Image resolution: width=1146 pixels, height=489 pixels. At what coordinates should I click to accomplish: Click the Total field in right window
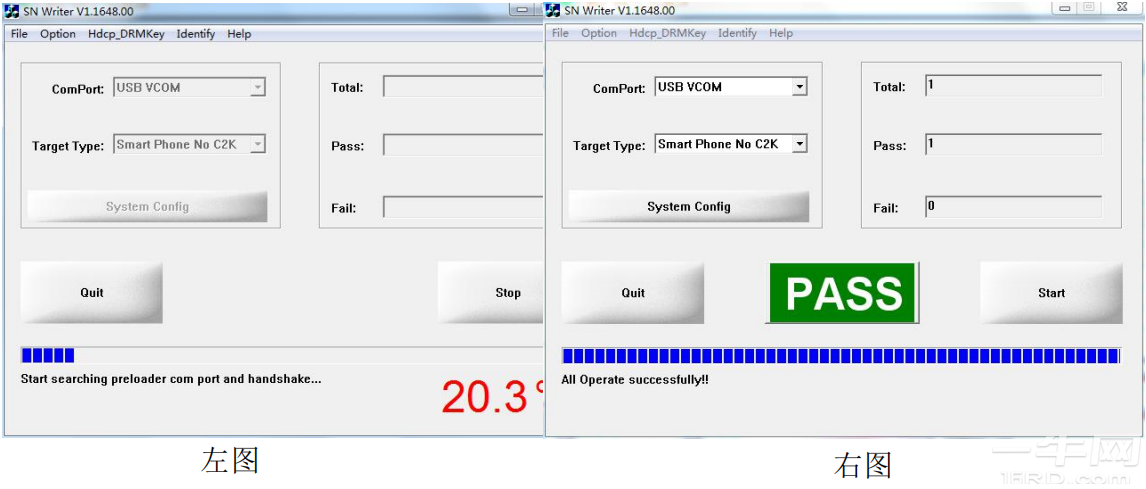tap(1013, 86)
